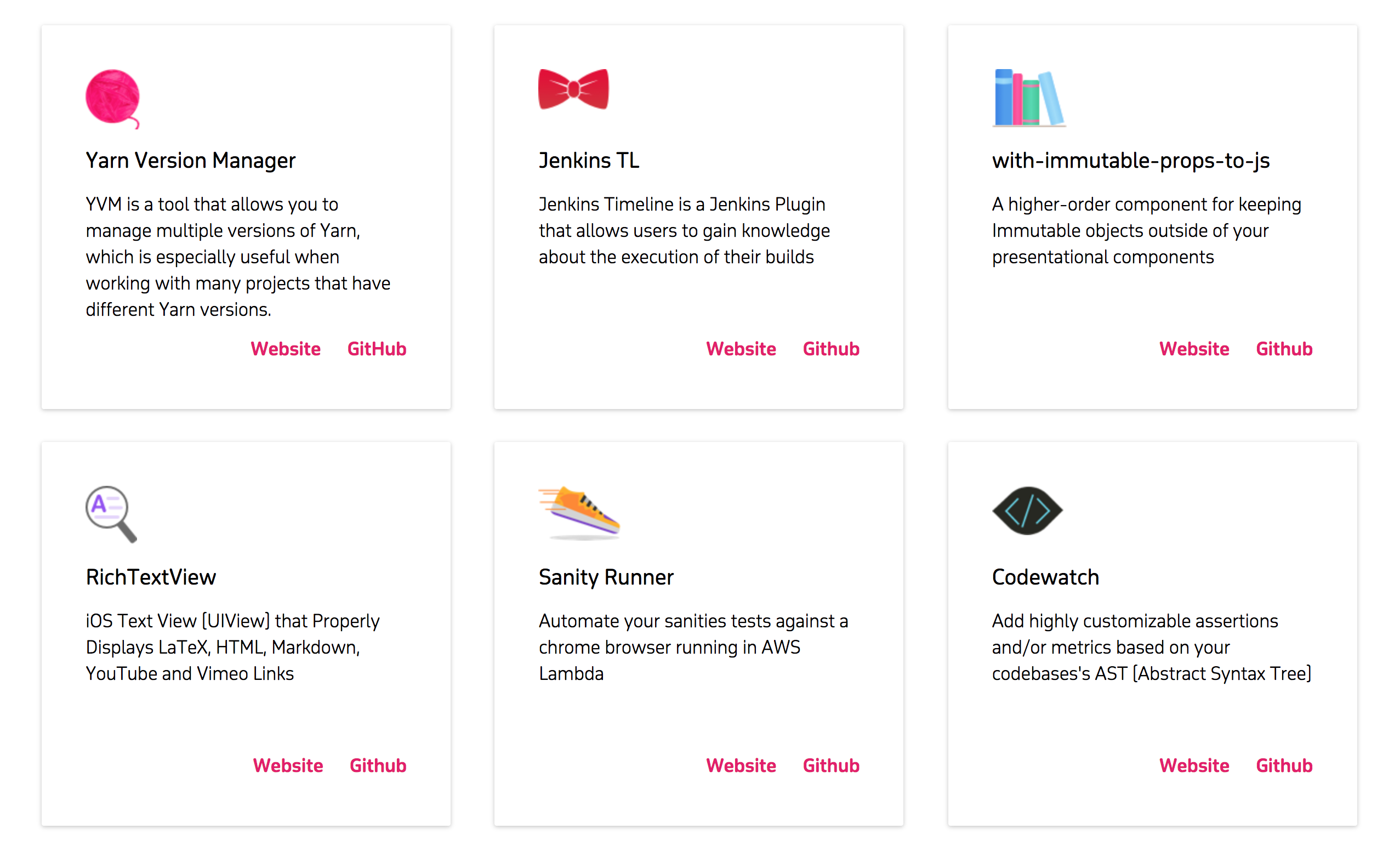Open the Yarn Version Manager Website link

286,349
